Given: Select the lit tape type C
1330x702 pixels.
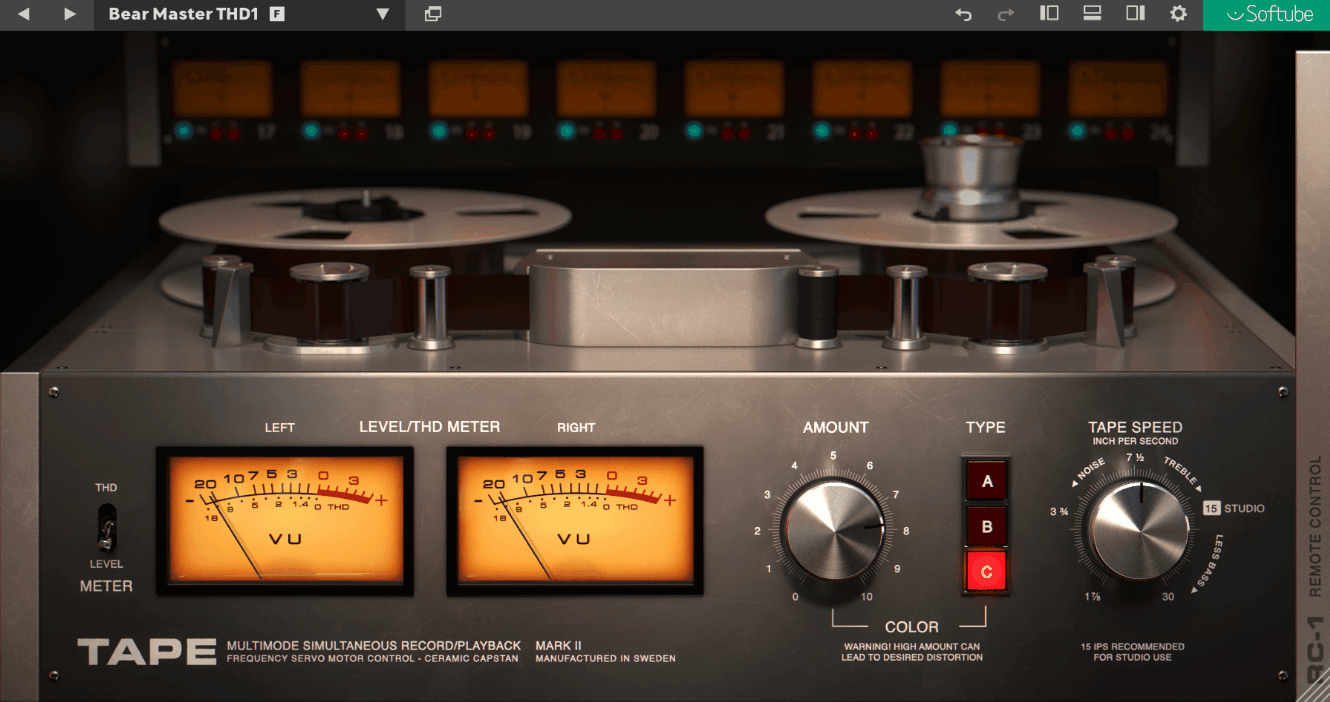Looking at the screenshot, I should coord(986,572).
